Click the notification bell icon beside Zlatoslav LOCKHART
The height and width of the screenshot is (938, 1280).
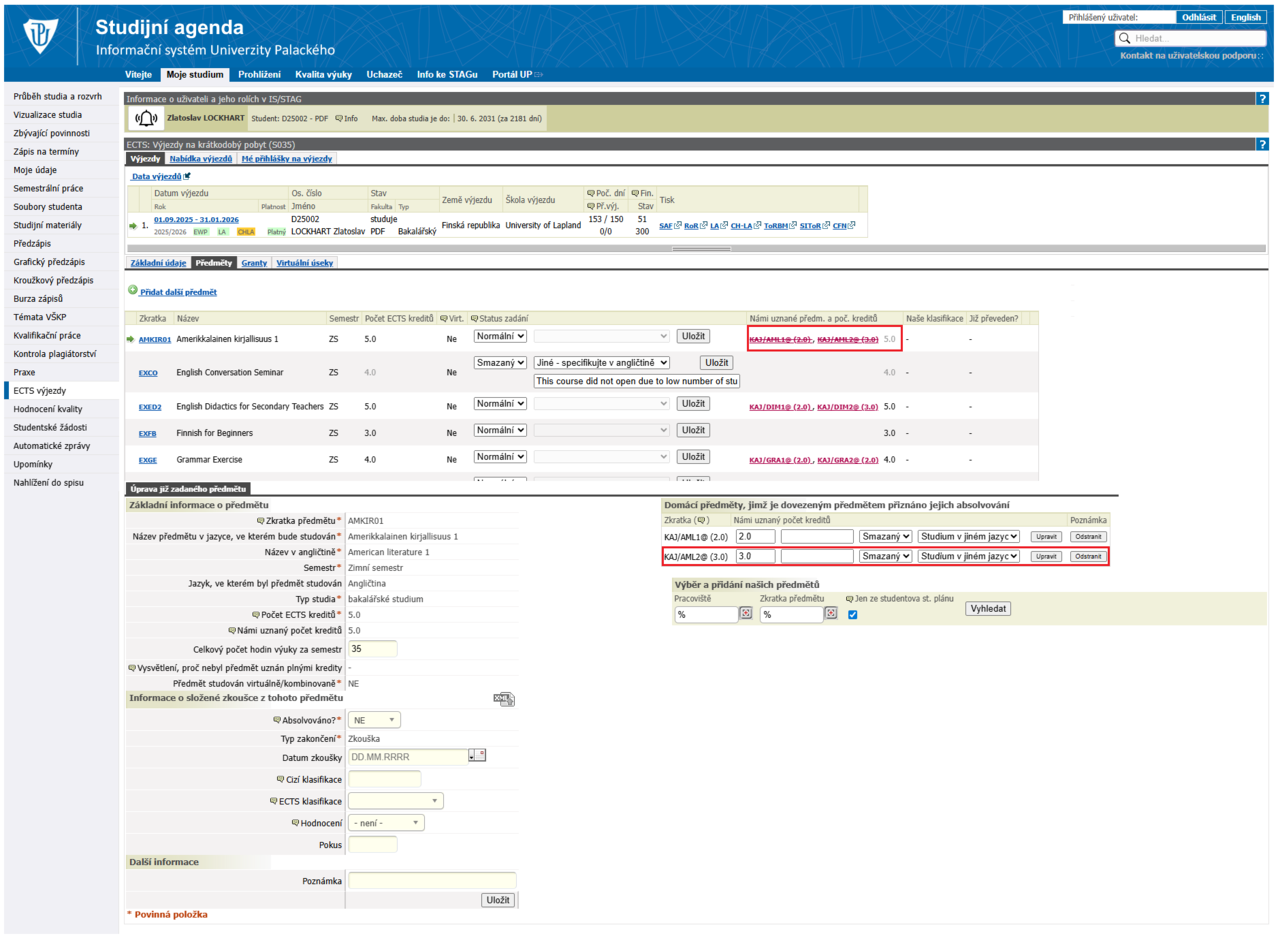pos(146,119)
